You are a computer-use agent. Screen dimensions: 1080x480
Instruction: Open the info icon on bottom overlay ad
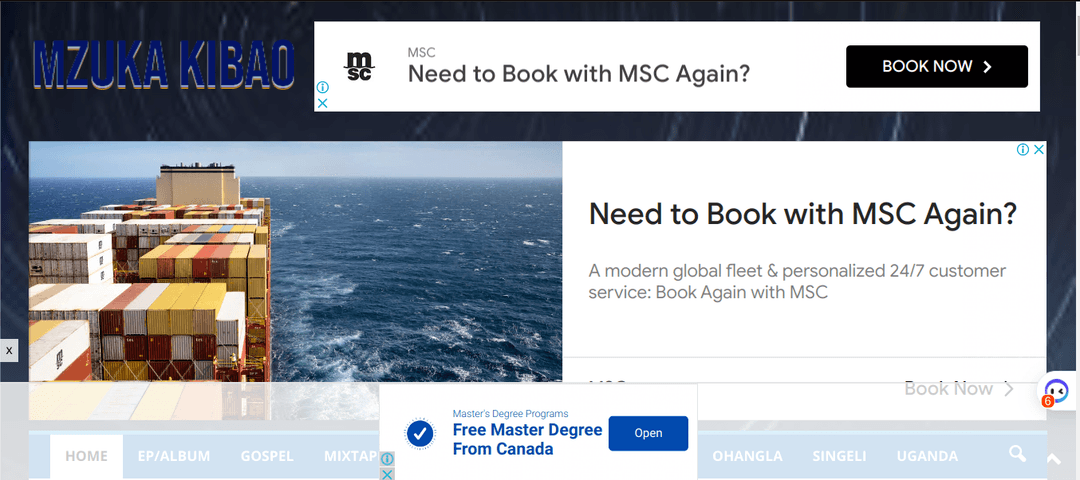(387, 459)
